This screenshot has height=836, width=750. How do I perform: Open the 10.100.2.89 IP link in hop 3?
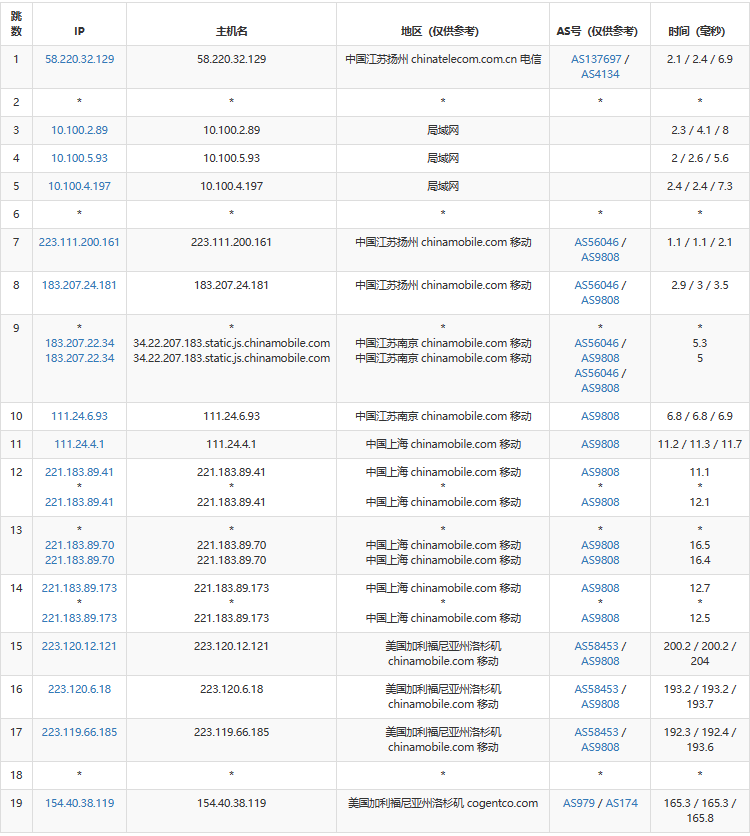point(79,130)
